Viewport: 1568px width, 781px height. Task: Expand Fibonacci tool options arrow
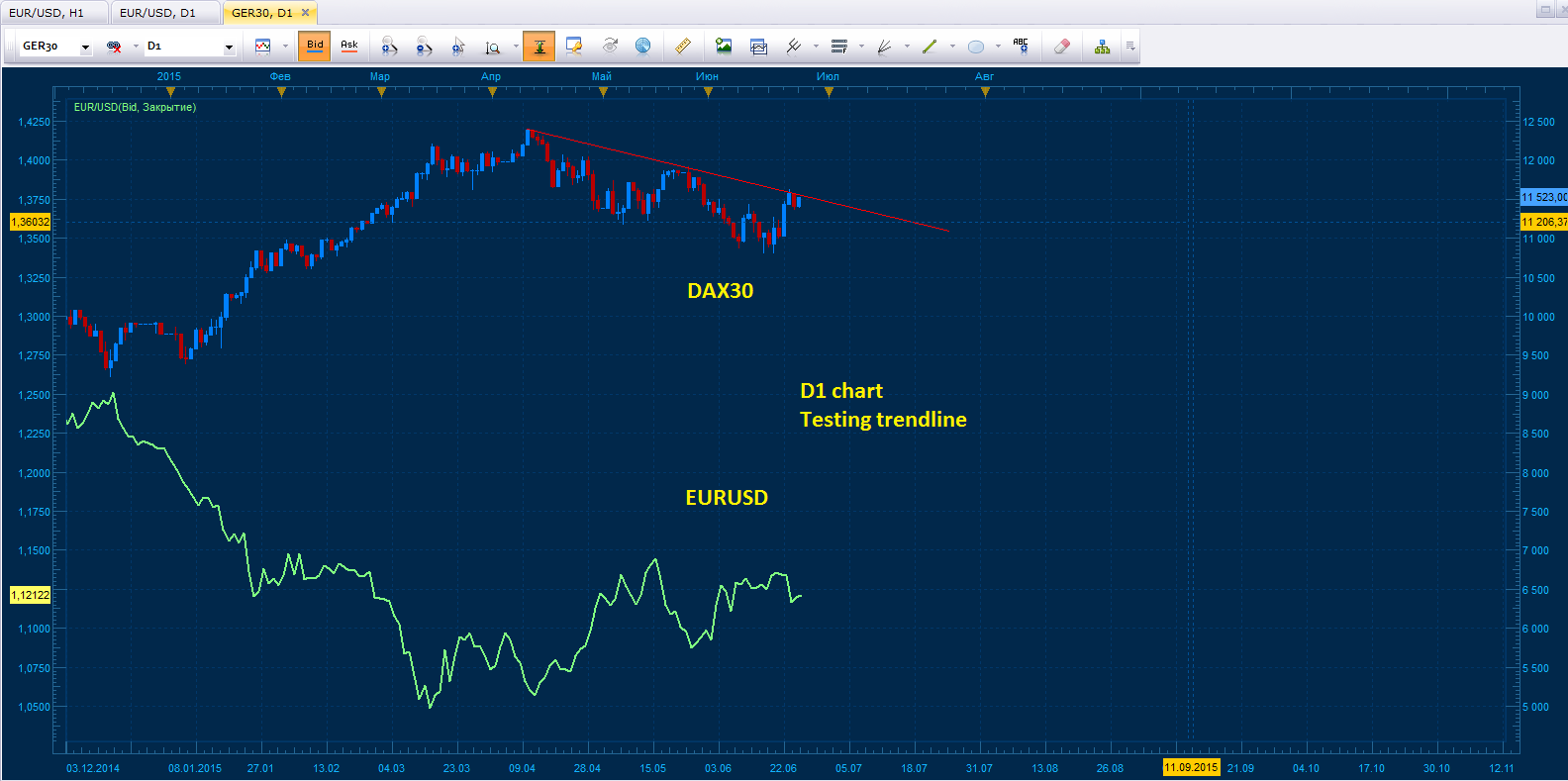pos(861,47)
